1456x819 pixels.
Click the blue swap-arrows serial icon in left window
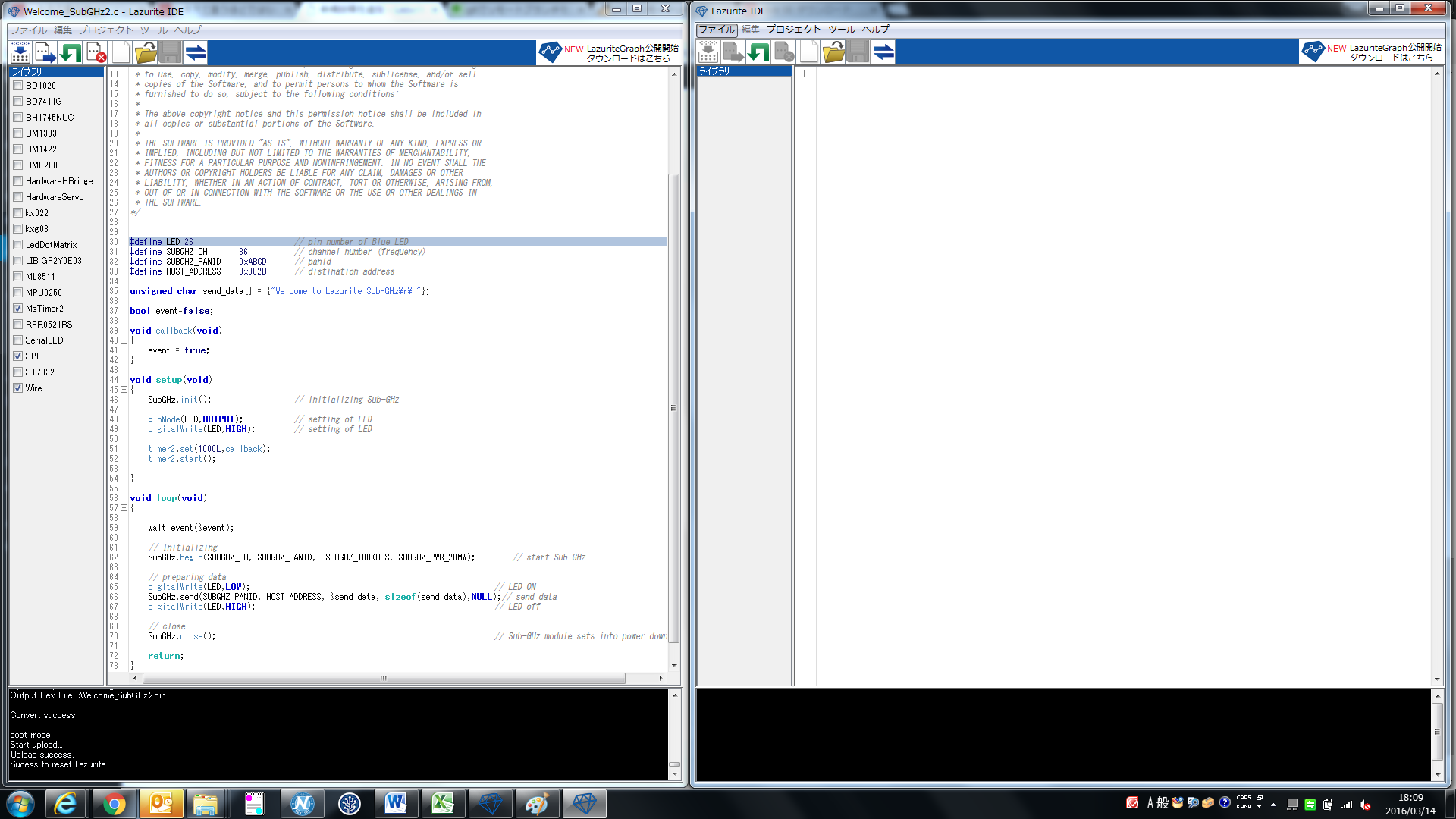tap(196, 52)
